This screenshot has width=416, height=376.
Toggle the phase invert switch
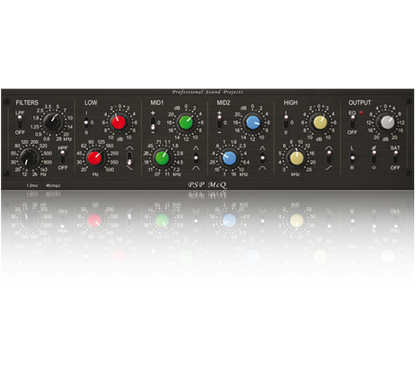(374, 158)
